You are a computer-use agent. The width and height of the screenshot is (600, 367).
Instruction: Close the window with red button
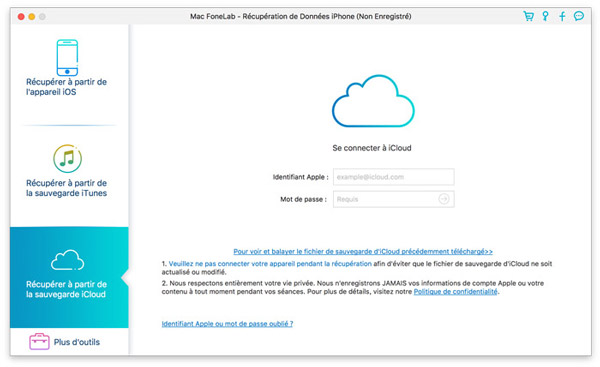tap(21, 16)
